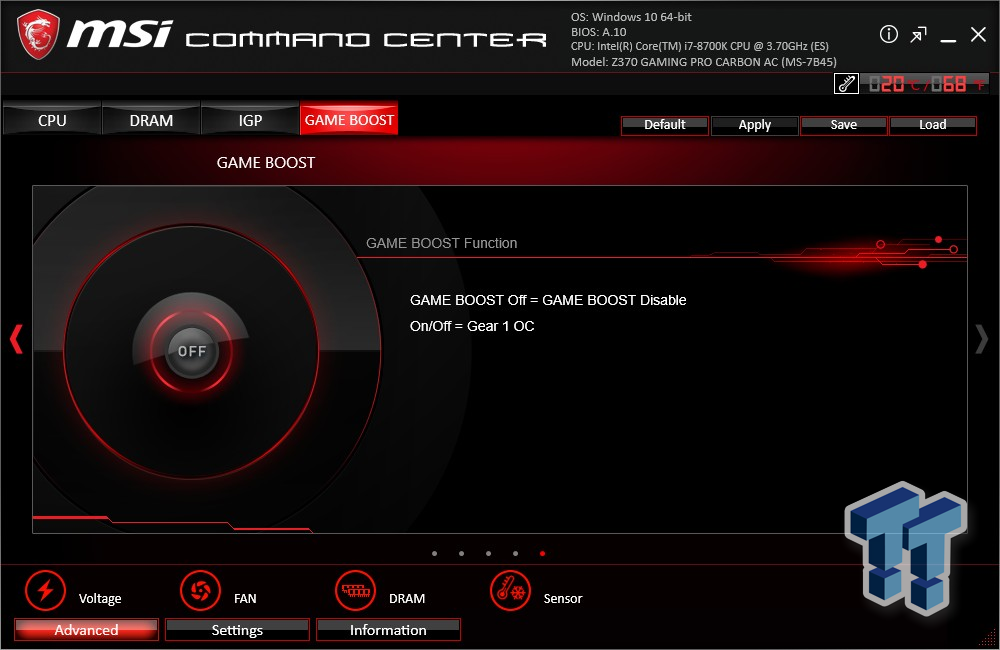Toggle the temperature unit thermometer icon
This screenshot has width=1000, height=650.
tap(846, 84)
